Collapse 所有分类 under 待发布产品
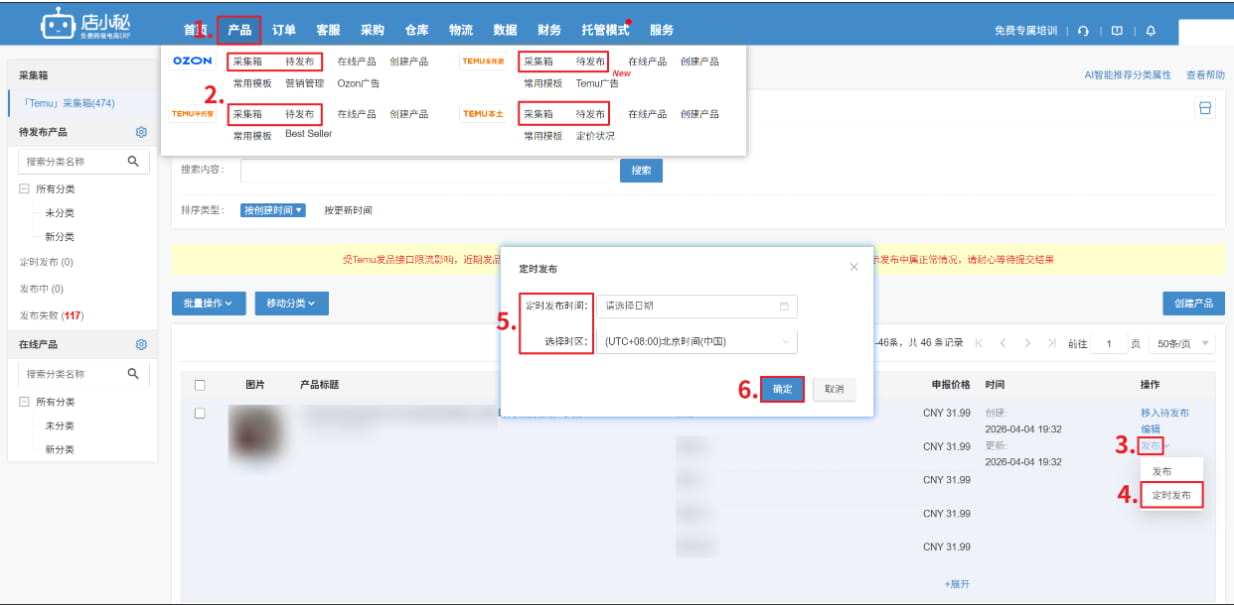This screenshot has height=605, width=1234. coord(24,189)
